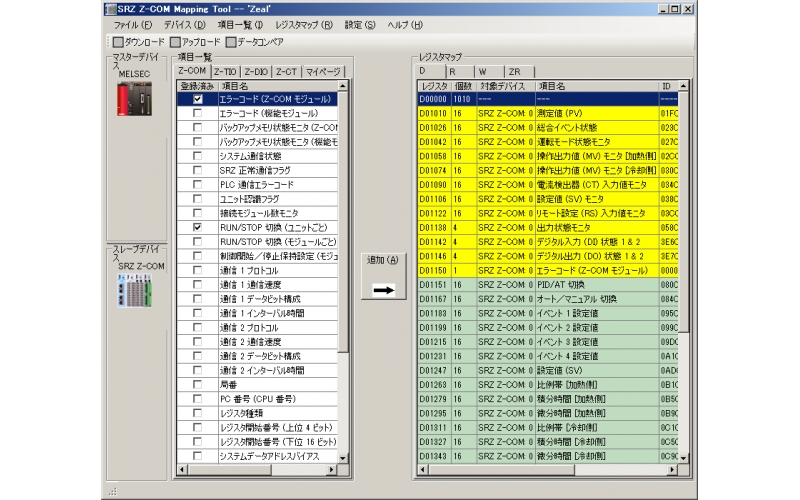Screen dimensions: 800x500
Task: Check 通信 1 プロトコル checkbox
Action: point(197,270)
